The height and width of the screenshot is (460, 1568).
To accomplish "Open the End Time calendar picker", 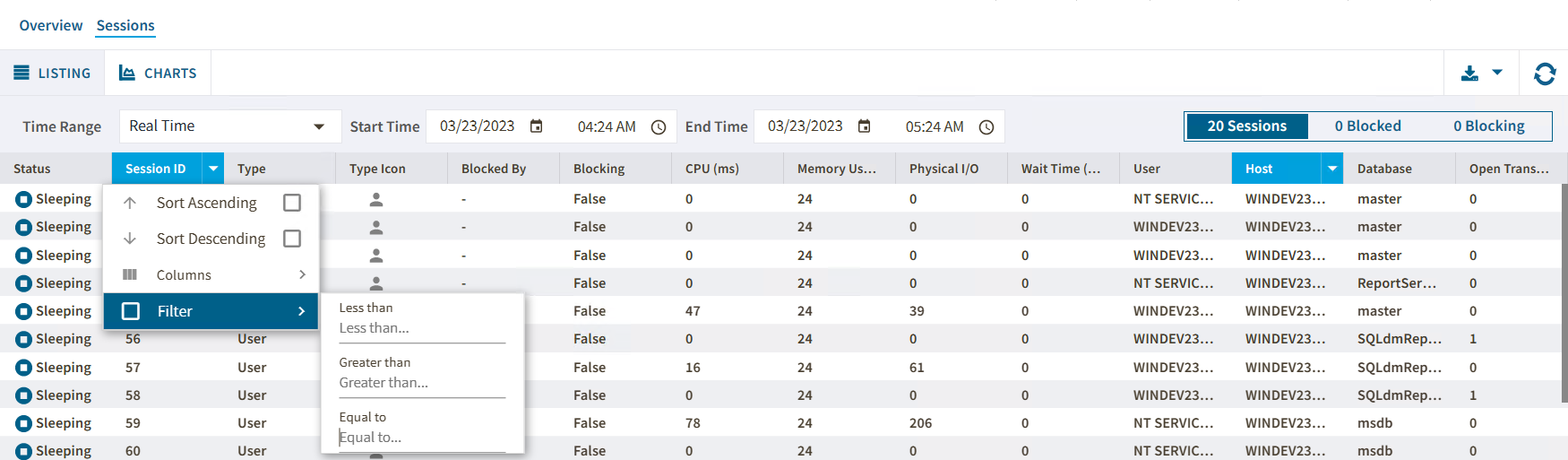I will [x=864, y=126].
